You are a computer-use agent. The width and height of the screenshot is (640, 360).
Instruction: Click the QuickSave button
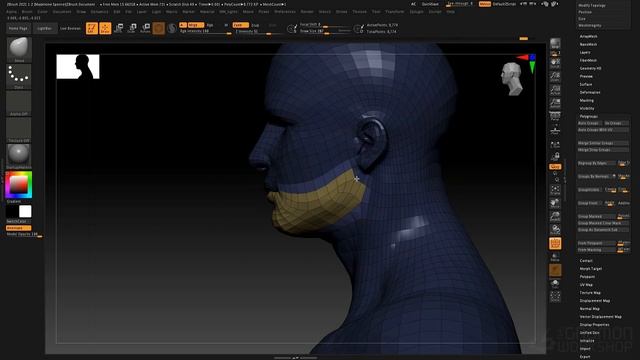[430, 4]
